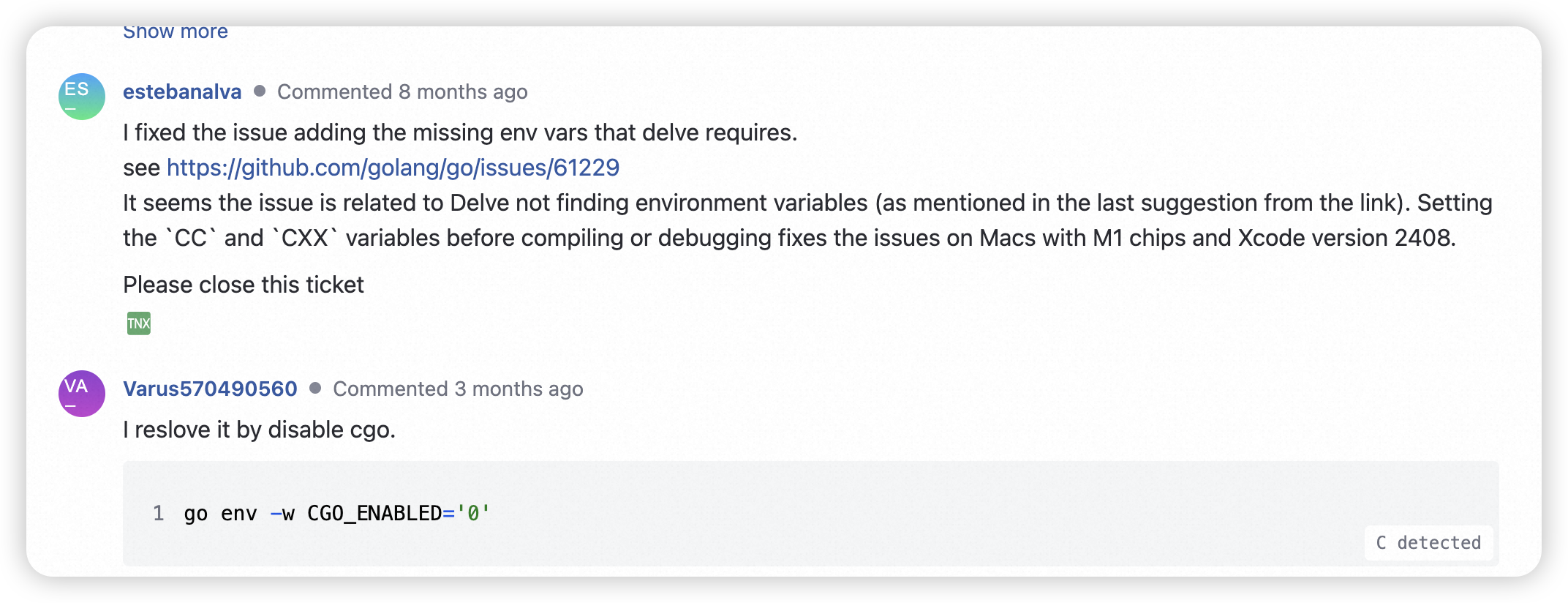The height and width of the screenshot is (603, 1568).
Task: Open Varus570490560's user profile link
Action: (210, 389)
